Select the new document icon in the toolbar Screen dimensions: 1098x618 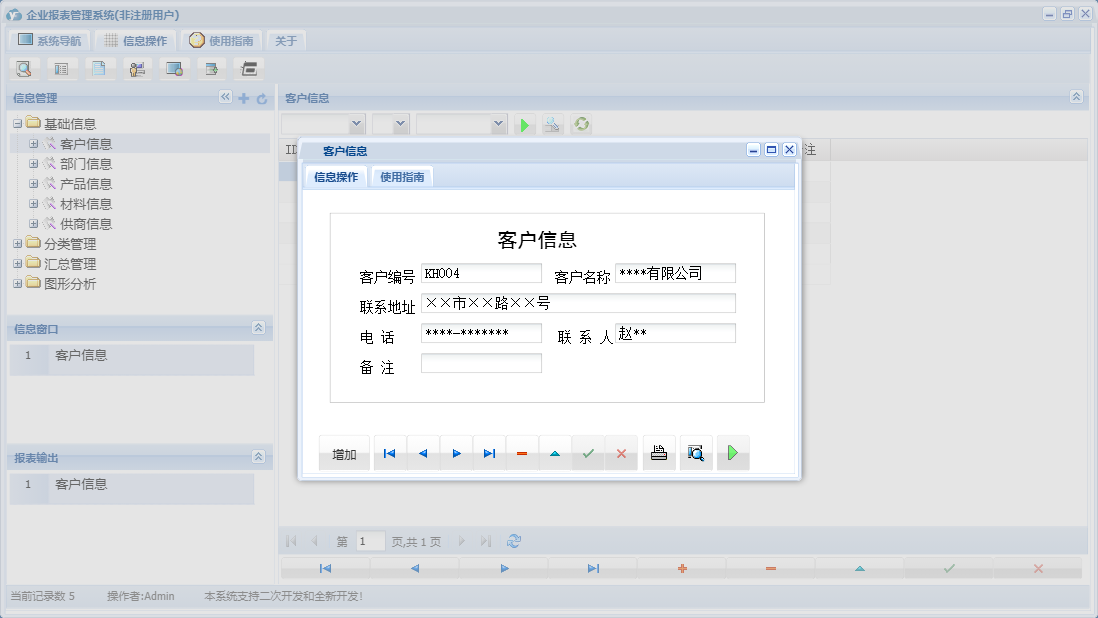pos(100,68)
